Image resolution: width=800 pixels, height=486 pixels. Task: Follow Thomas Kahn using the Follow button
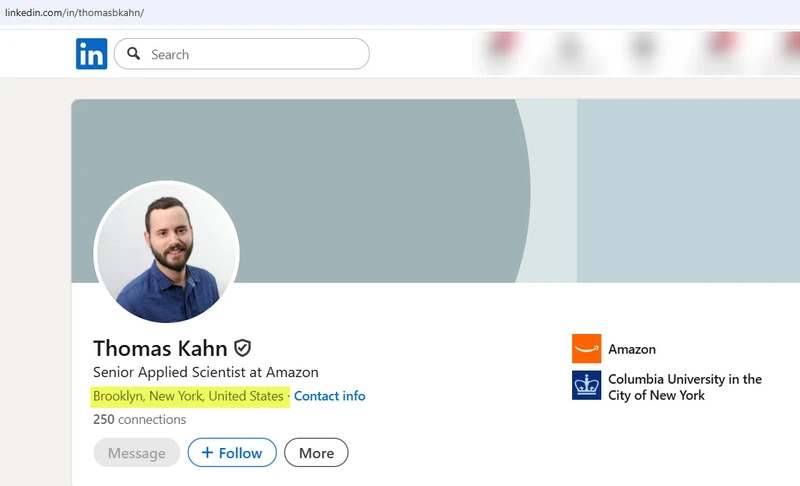click(x=232, y=453)
